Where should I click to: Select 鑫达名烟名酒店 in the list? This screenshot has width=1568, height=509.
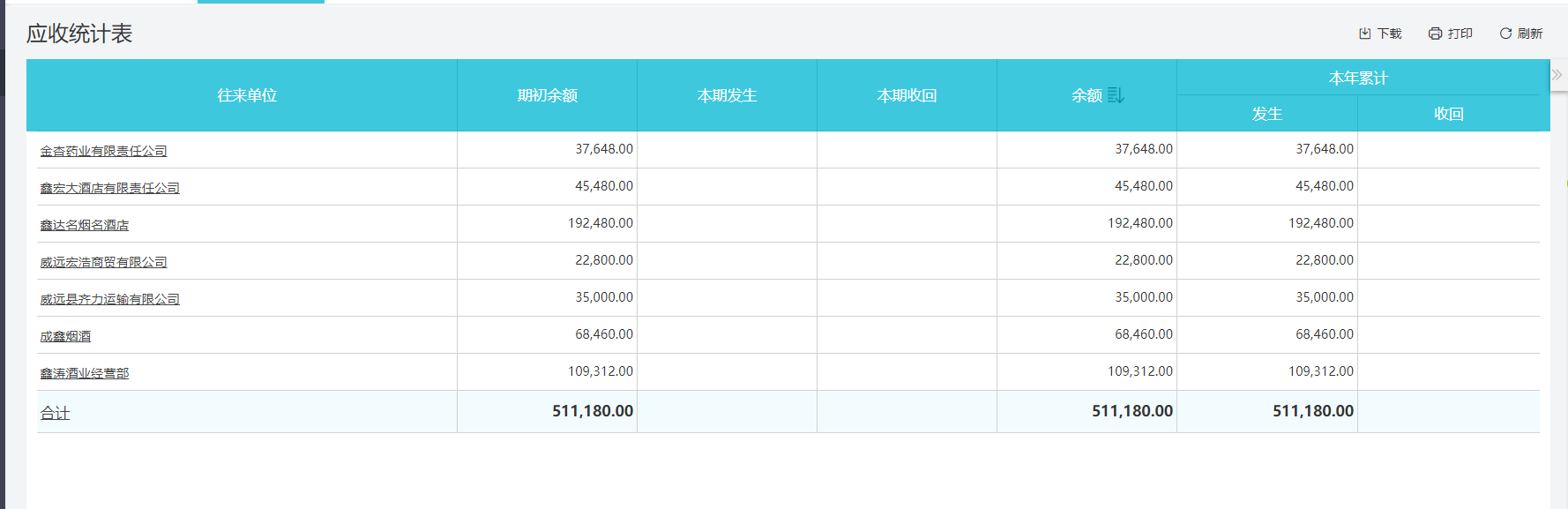84,225
